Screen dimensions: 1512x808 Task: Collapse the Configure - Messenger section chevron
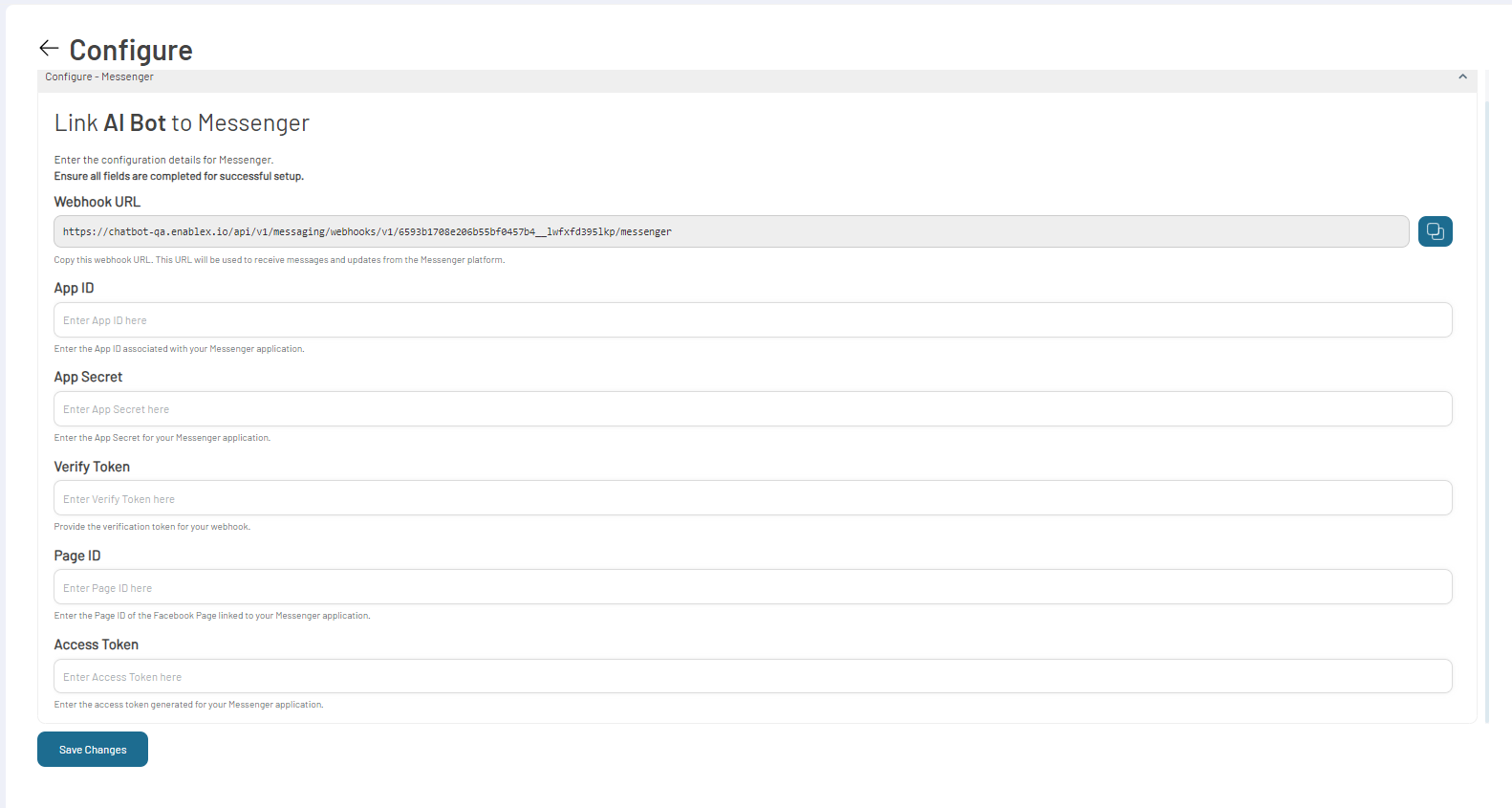(1462, 76)
